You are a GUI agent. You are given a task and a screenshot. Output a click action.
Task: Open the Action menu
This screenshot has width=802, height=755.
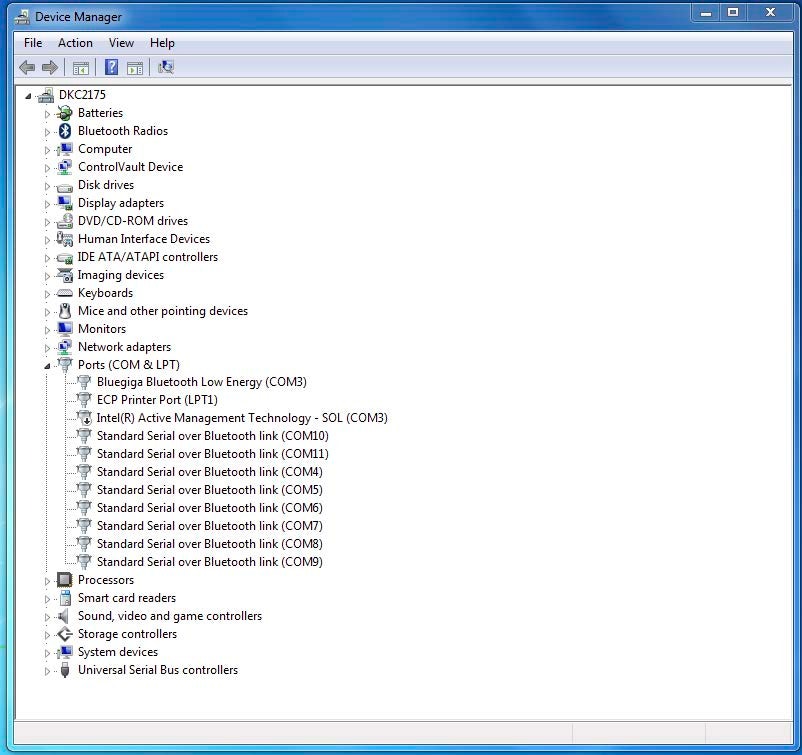click(x=75, y=43)
